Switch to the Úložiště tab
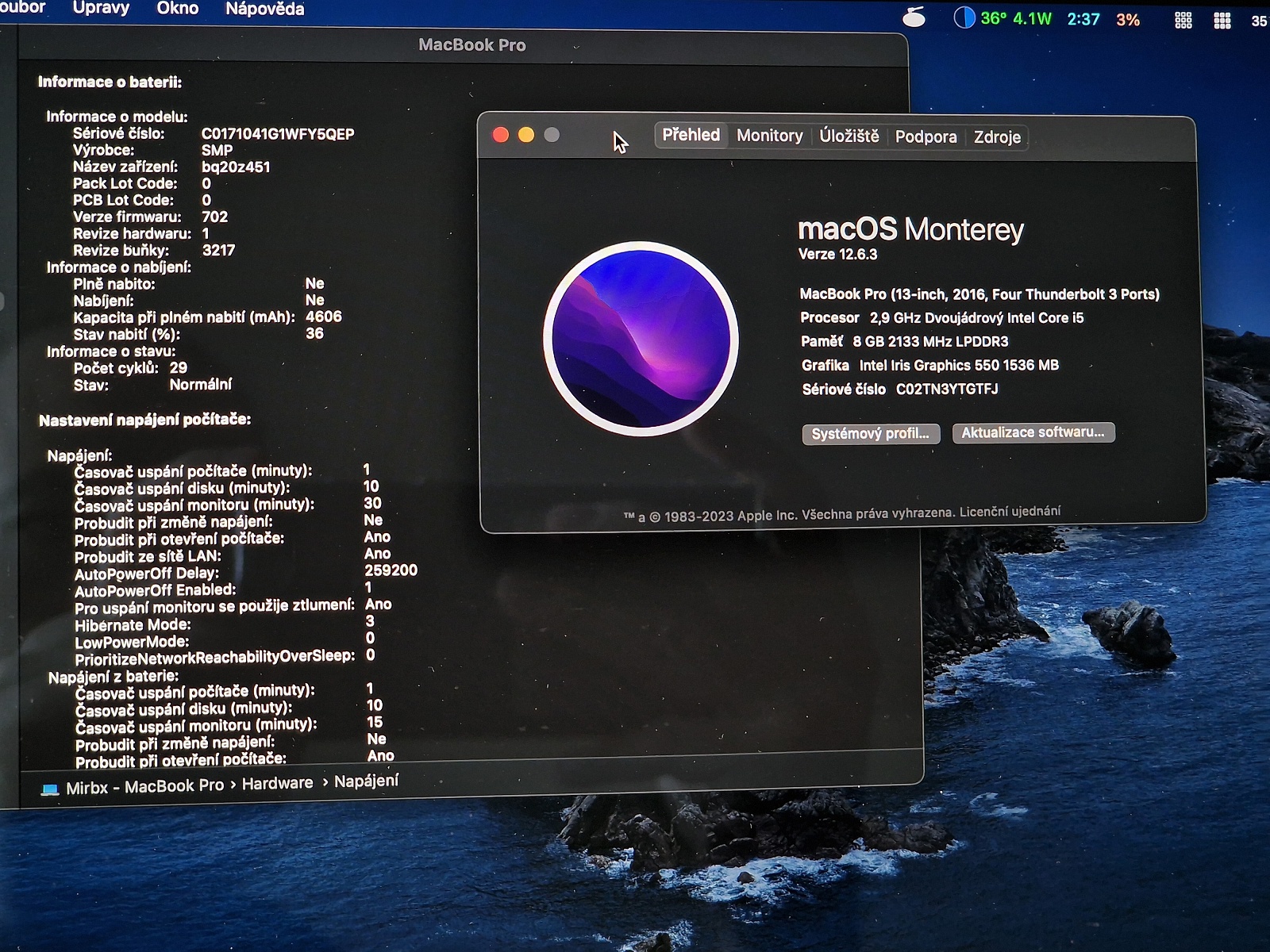This screenshot has height=952, width=1270. [x=849, y=136]
